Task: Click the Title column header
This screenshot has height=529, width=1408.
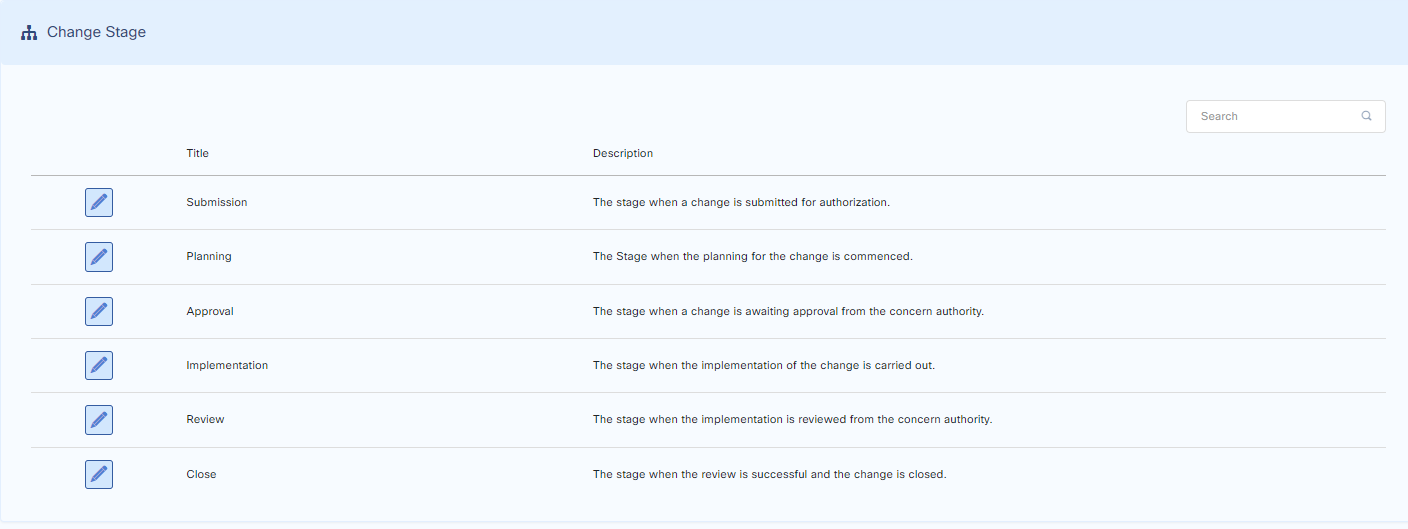Action: 197,153
